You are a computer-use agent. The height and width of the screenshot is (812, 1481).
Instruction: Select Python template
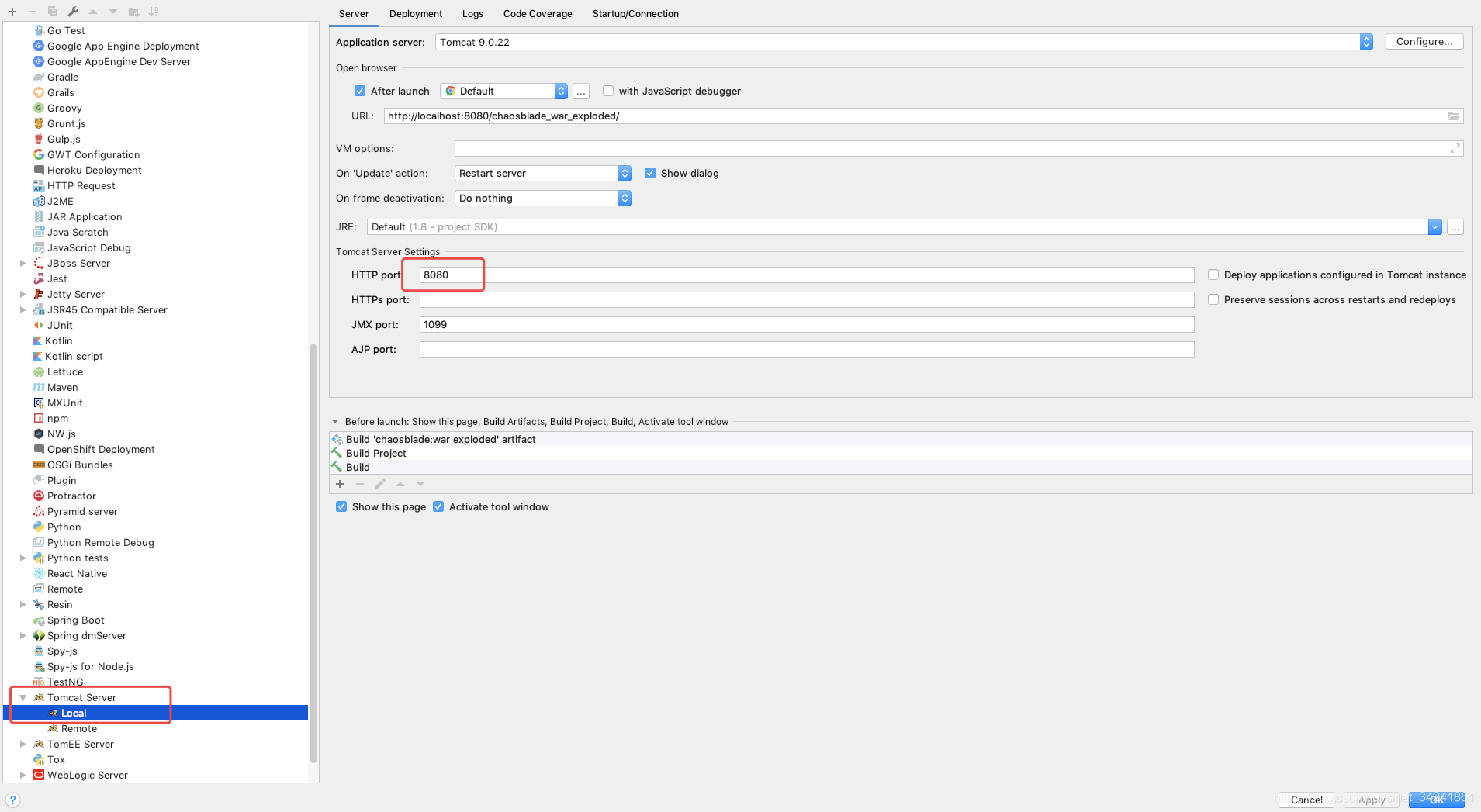point(64,527)
